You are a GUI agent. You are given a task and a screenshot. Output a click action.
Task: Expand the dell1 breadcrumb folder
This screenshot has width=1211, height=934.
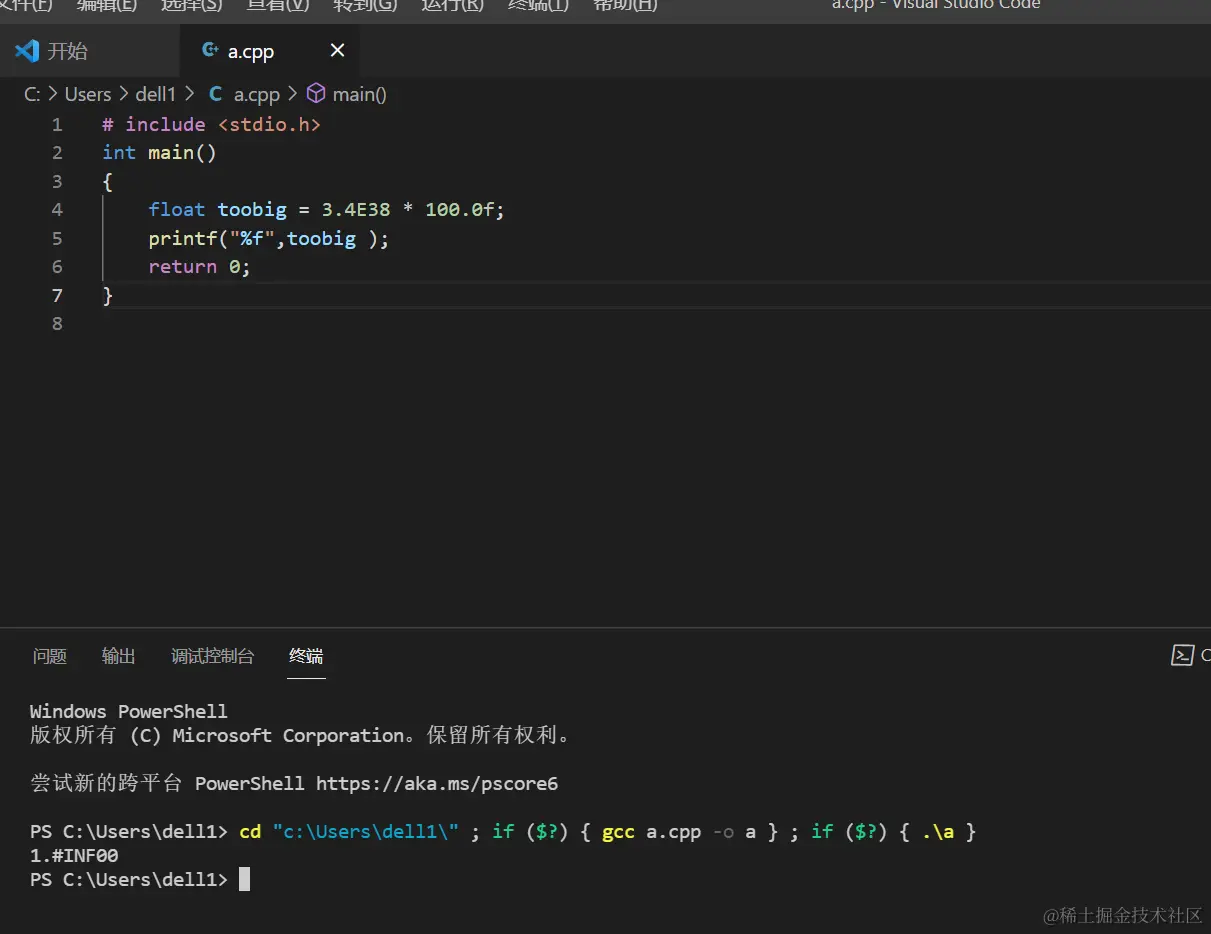tap(156, 94)
